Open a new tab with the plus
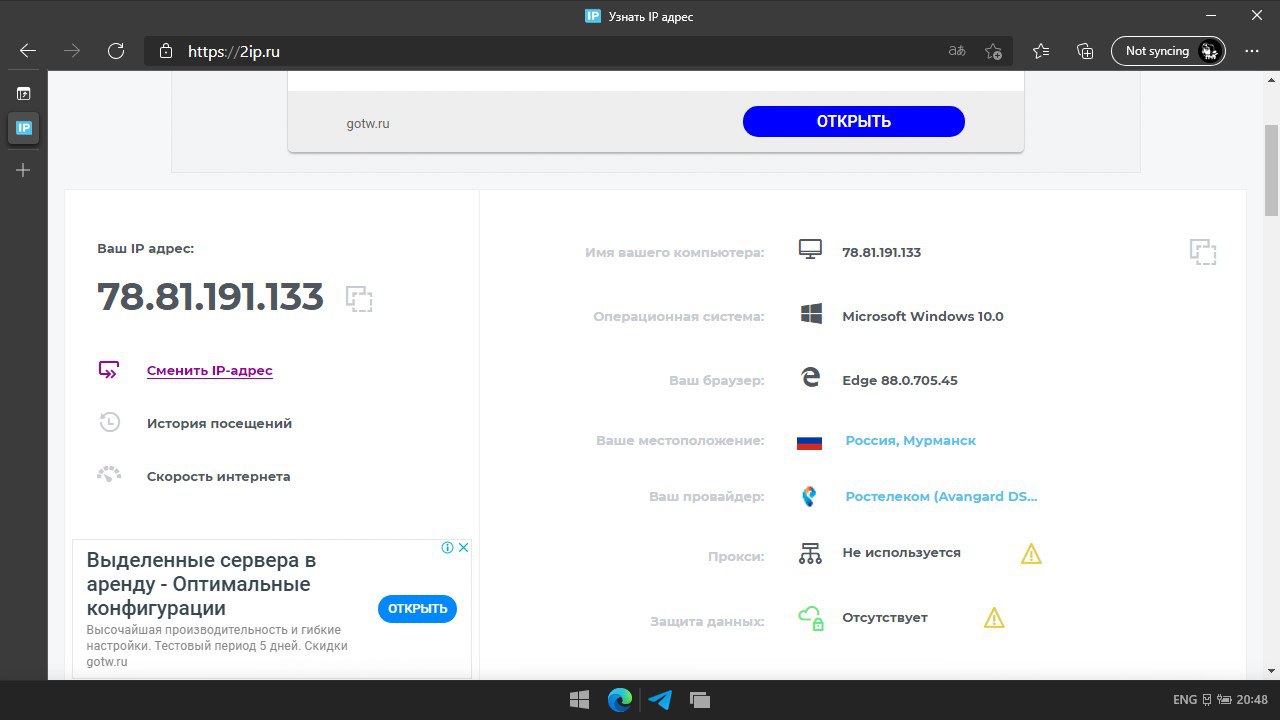 (23, 171)
